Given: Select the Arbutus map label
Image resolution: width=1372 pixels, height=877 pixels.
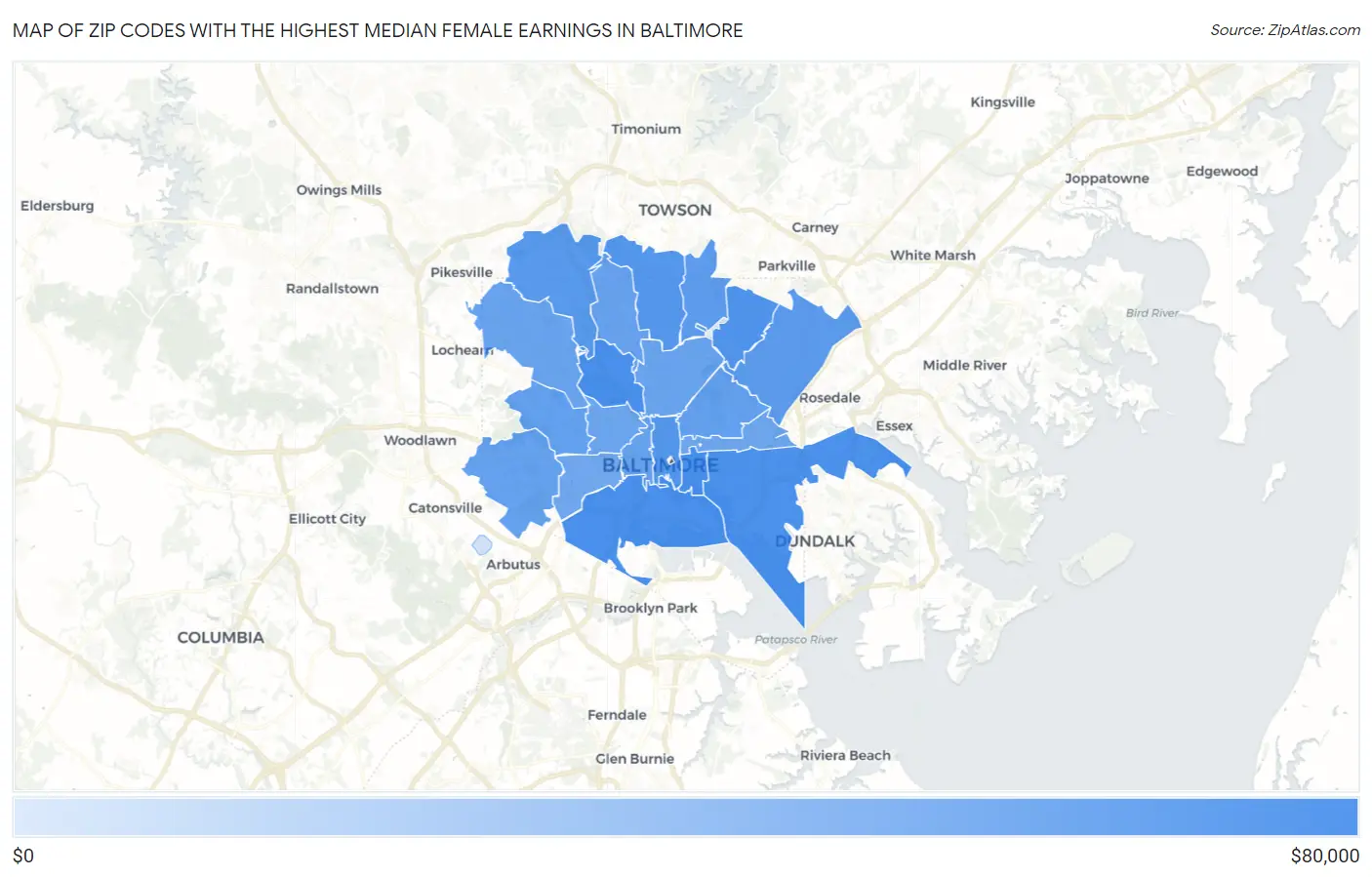Looking at the screenshot, I should tap(513, 565).
